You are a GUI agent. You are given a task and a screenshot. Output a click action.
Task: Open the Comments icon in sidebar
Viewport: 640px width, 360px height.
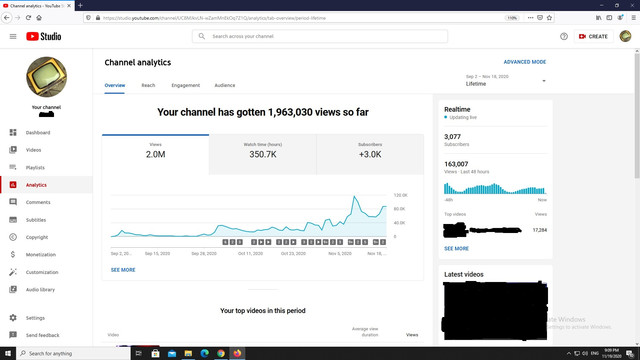13,202
